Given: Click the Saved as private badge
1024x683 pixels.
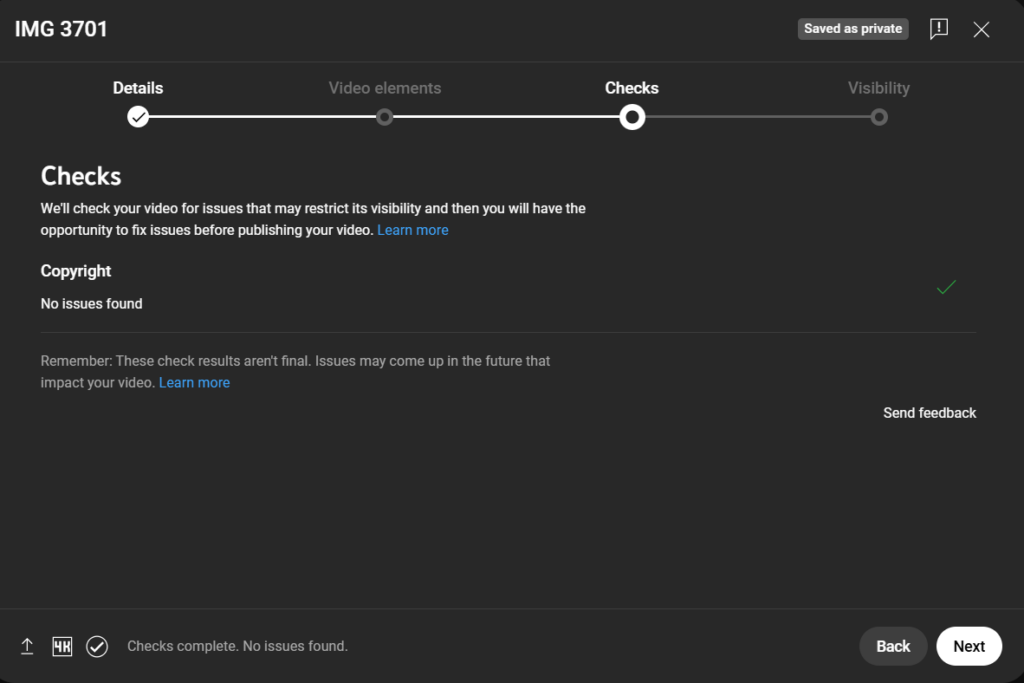Looking at the screenshot, I should click(853, 29).
